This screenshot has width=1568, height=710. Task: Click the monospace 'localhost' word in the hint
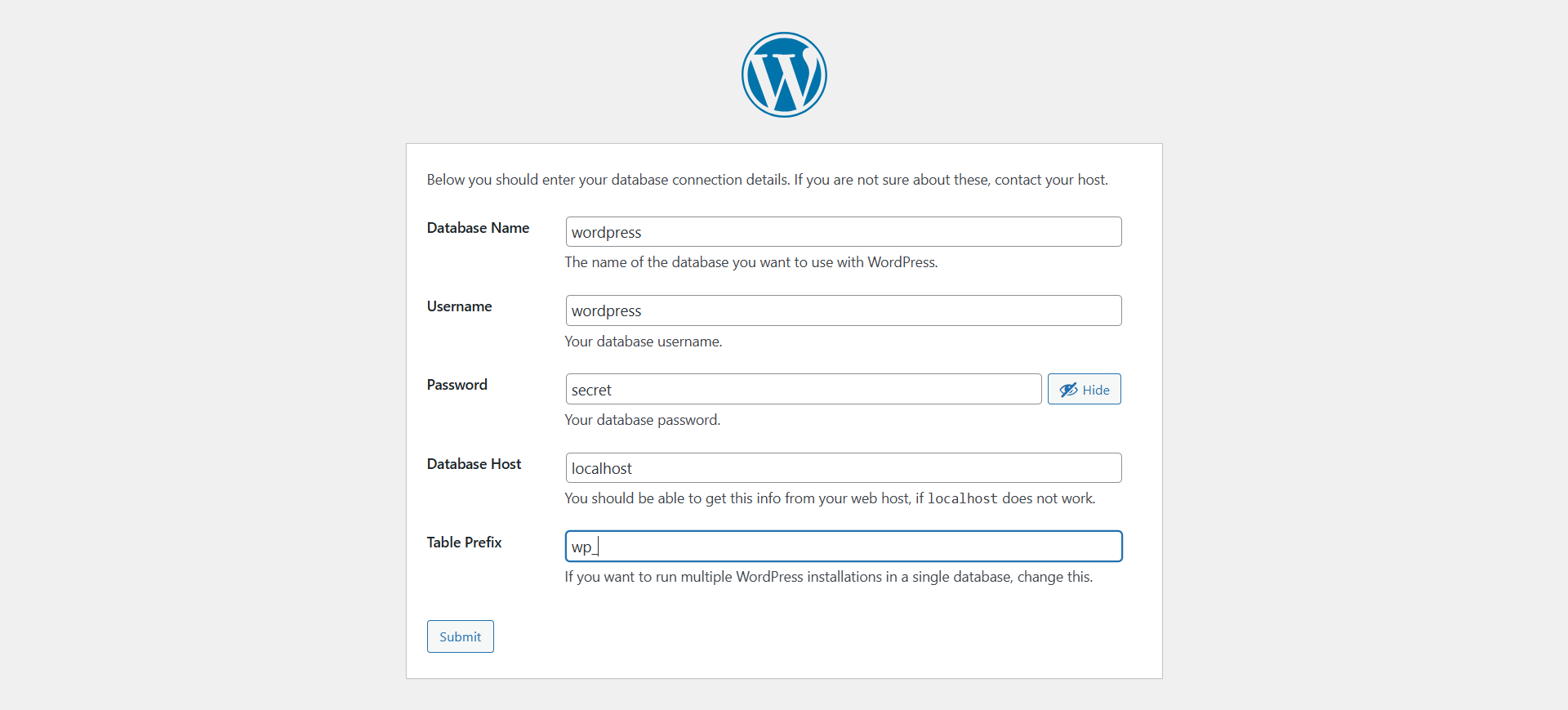point(962,498)
